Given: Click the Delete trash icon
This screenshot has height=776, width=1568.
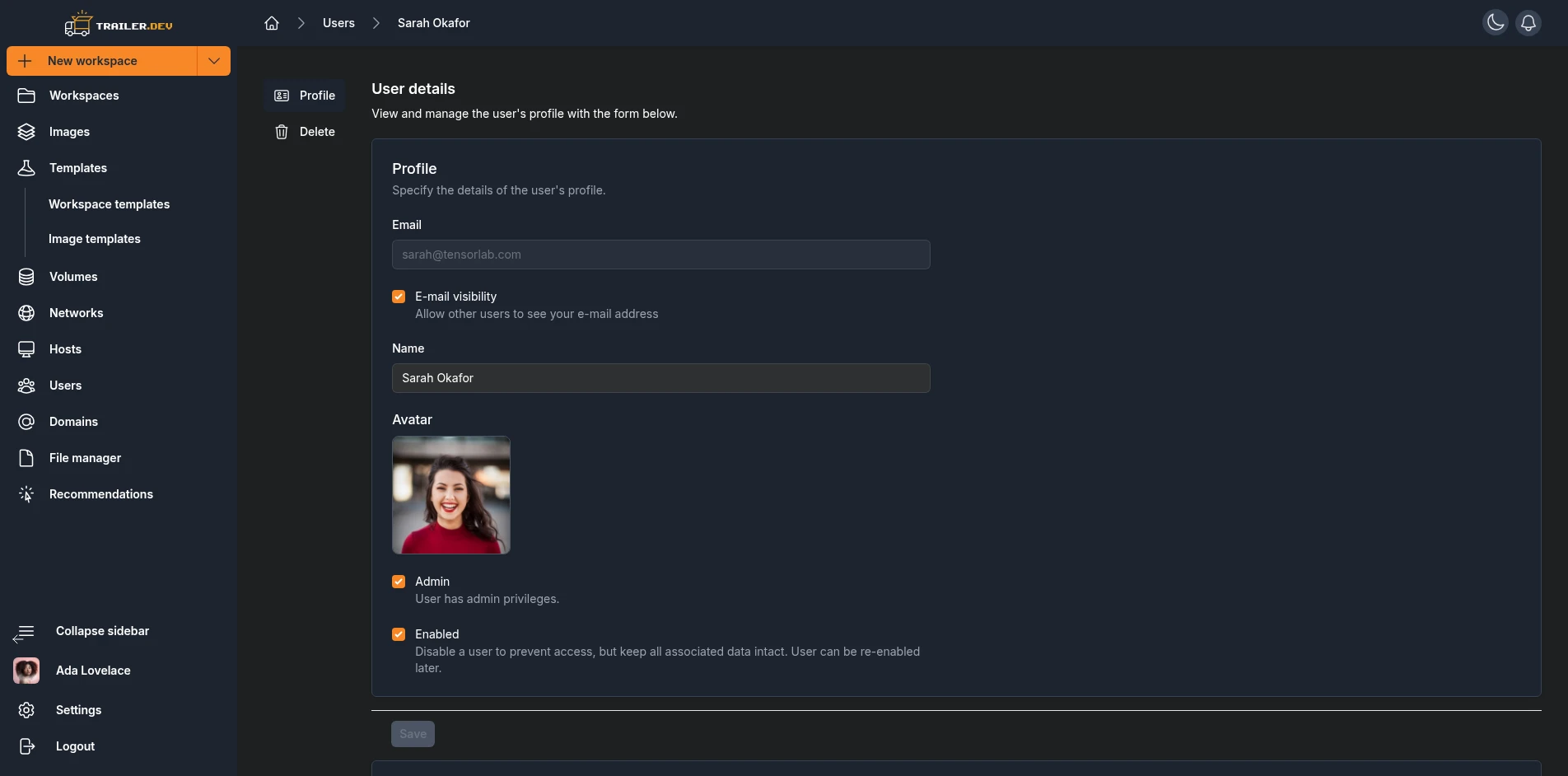Looking at the screenshot, I should 282,132.
